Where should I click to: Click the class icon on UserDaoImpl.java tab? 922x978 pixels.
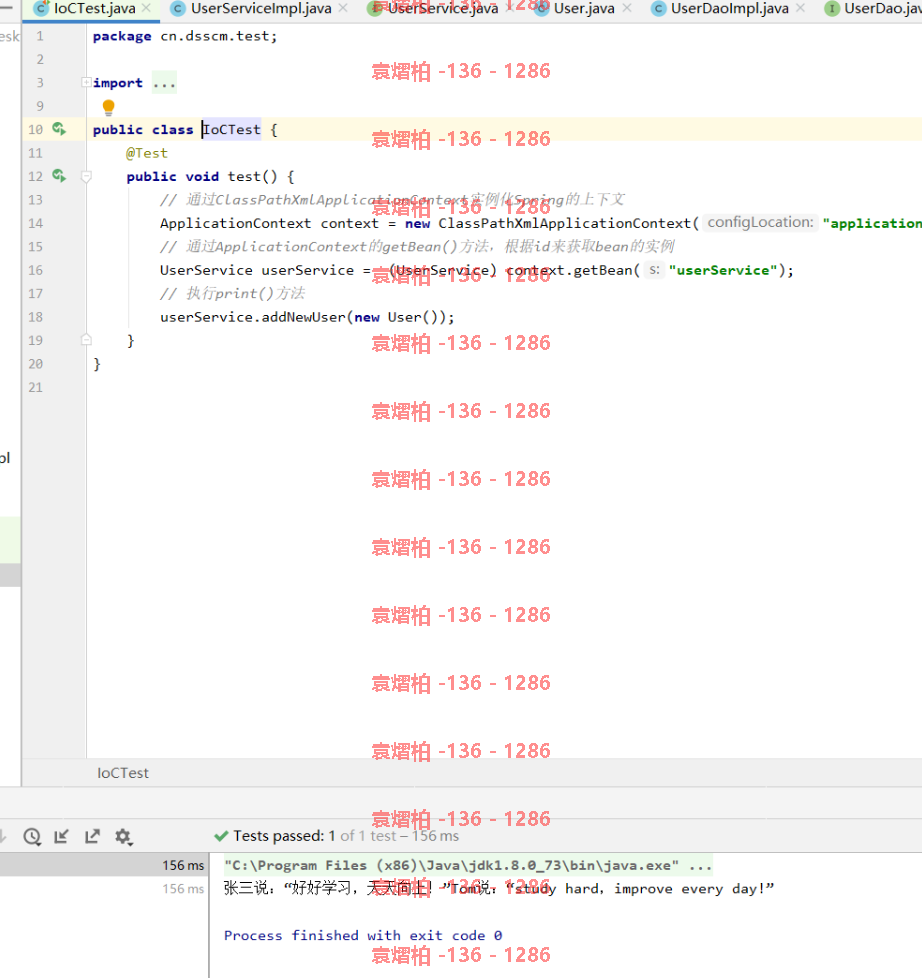658,9
